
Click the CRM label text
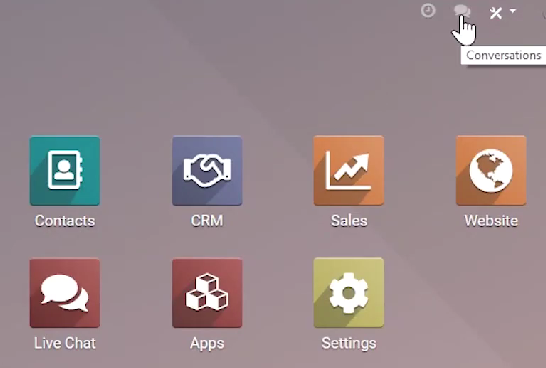coord(207,221)
